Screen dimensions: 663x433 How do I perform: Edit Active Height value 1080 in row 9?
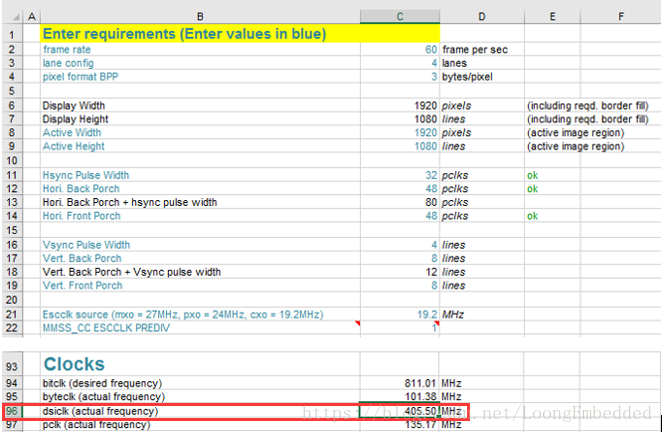pos(400,146)
